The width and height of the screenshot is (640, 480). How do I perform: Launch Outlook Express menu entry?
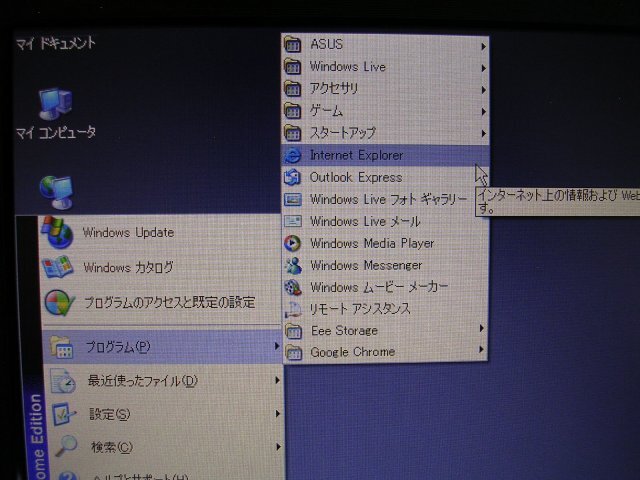pos(385,178)
